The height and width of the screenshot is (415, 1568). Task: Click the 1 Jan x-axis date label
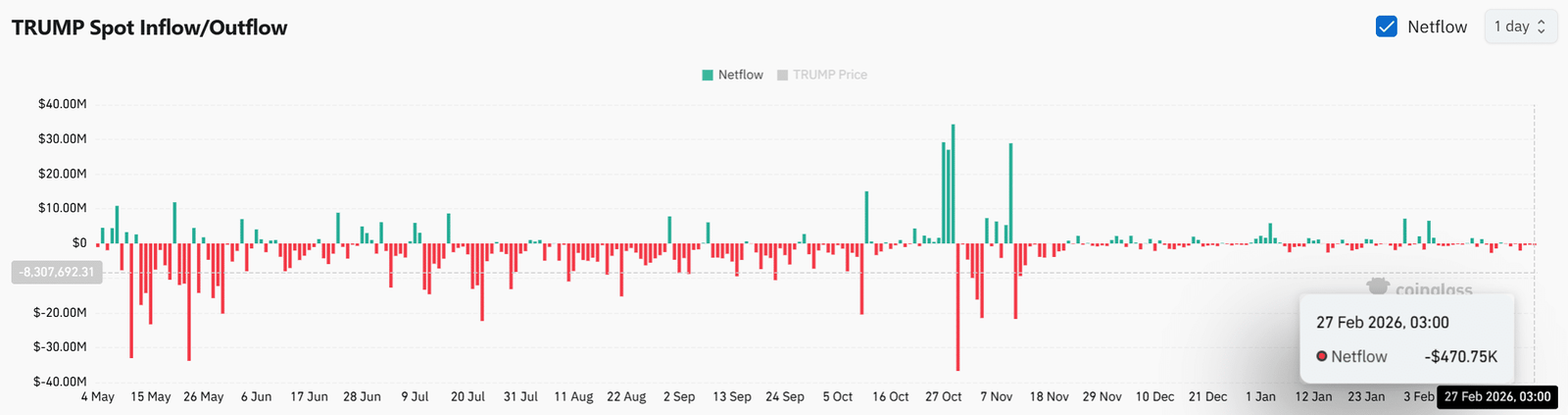coord(1260,396)
